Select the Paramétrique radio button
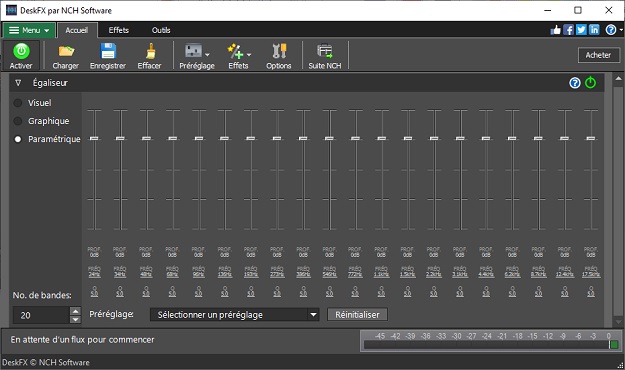The height and width of the screenshot is (370, 625). (18, 139)
